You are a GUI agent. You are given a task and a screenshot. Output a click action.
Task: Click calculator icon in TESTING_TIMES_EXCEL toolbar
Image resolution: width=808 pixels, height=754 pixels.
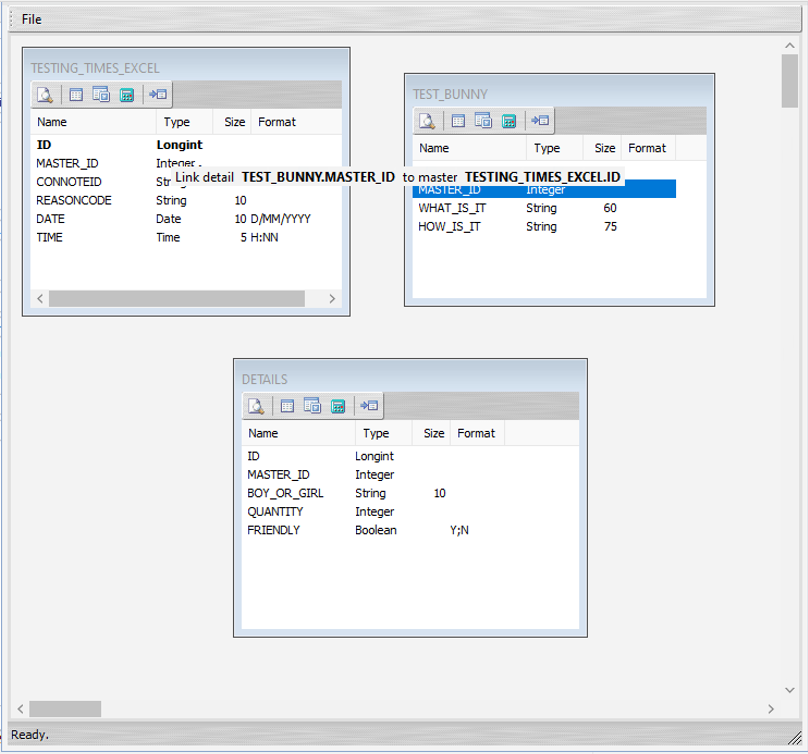[127, 95]
